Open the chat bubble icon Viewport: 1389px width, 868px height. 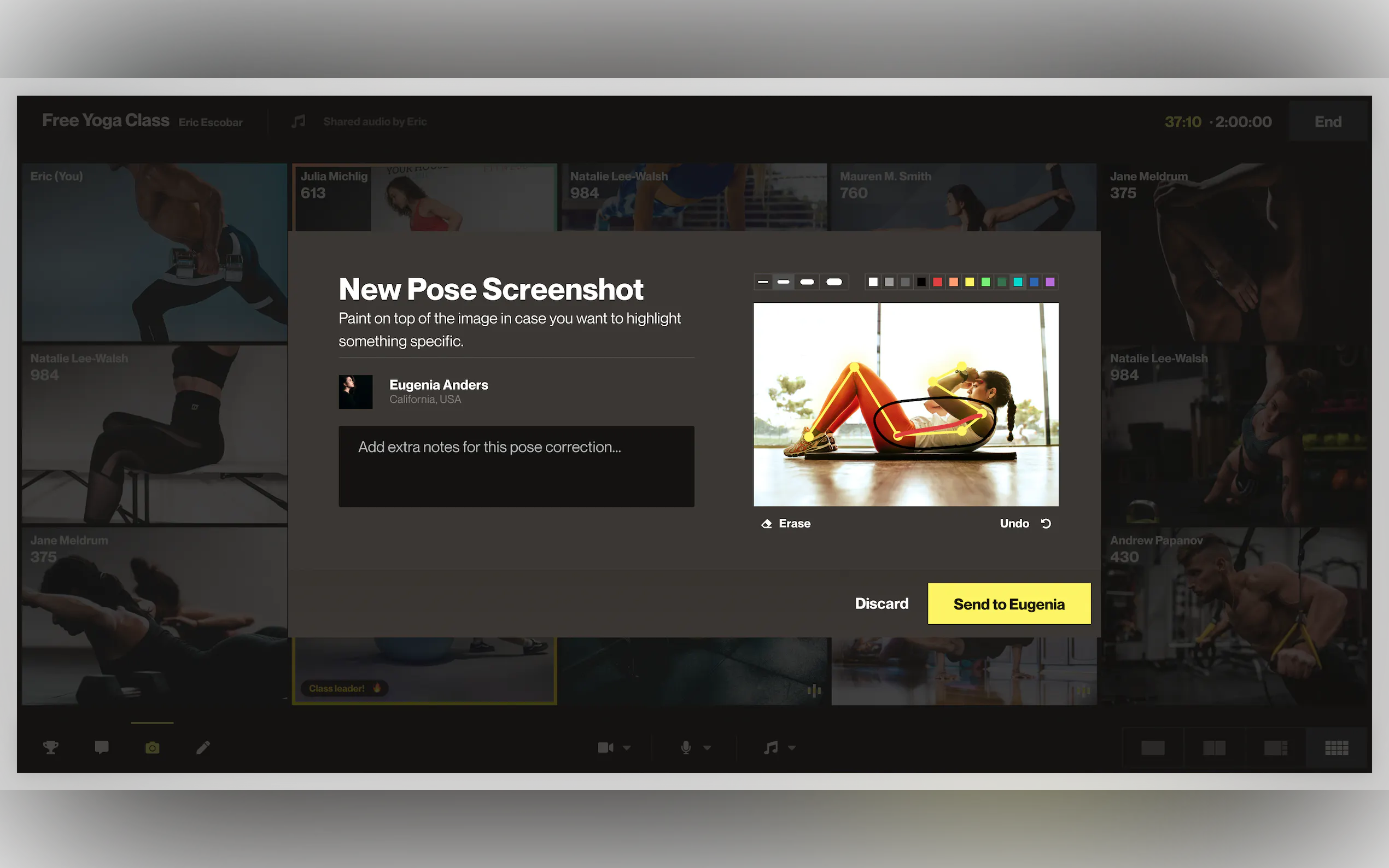[x=102, y=747]
